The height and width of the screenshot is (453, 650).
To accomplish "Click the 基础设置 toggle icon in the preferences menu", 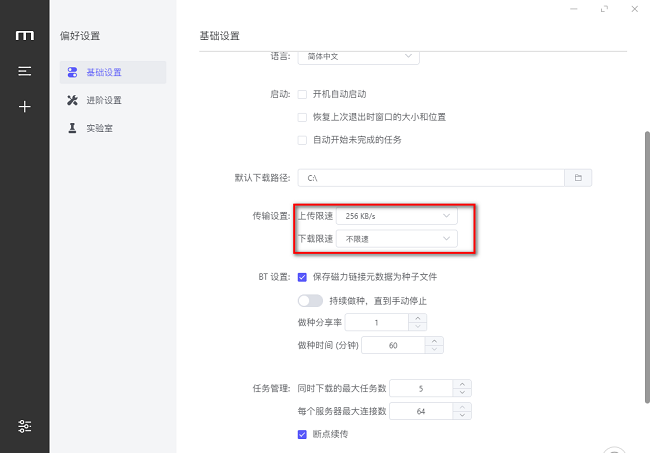I will (72, 72).
